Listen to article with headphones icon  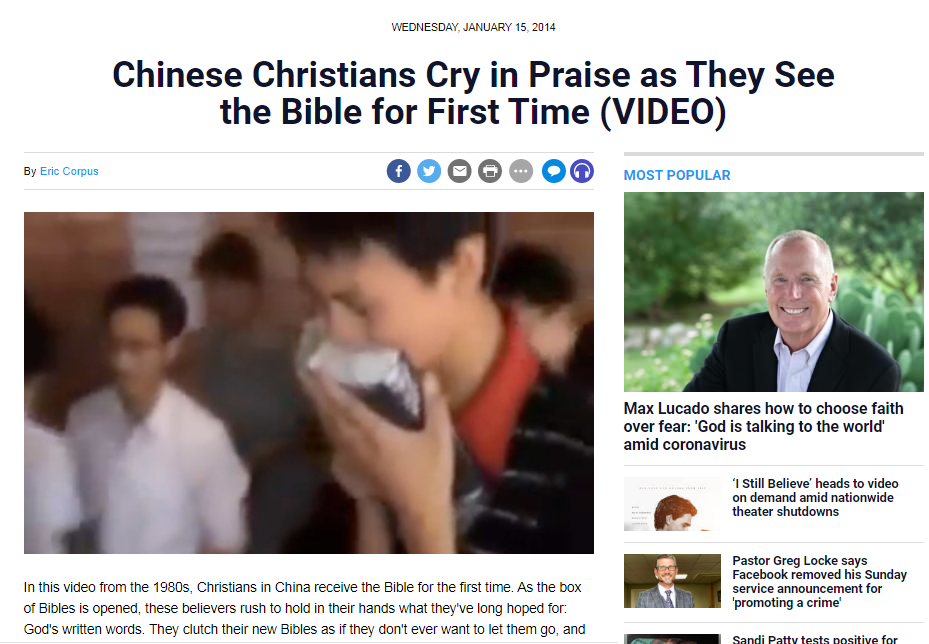pos(582,171)
